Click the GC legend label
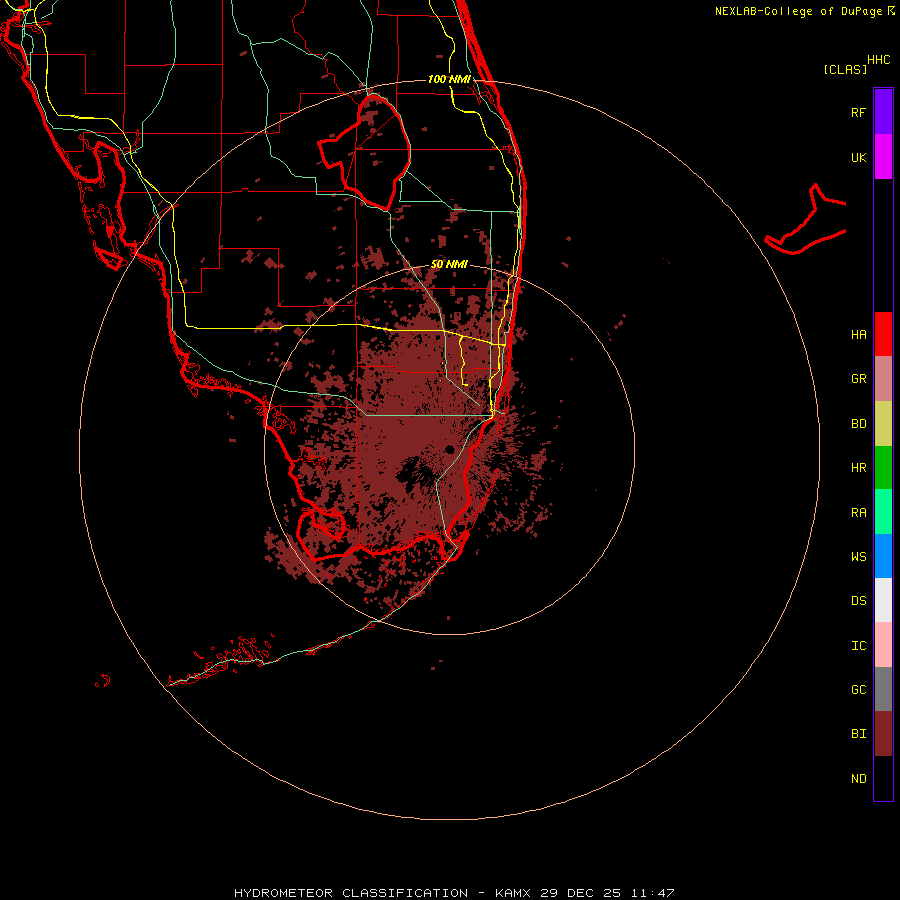Image resolution: width=900 pixels, height=900 pixels. click(858, 690)
